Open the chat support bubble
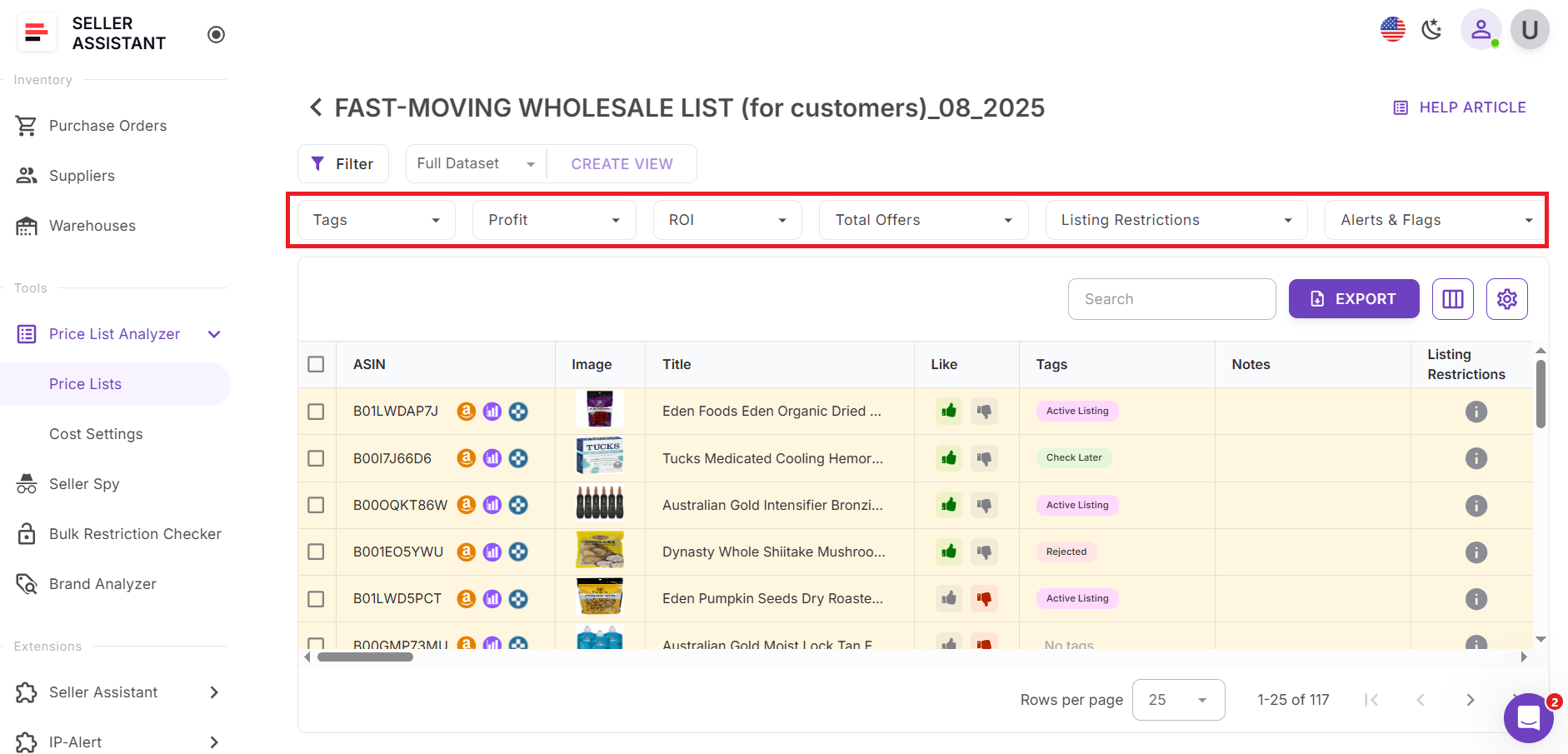 [1528, 717]
